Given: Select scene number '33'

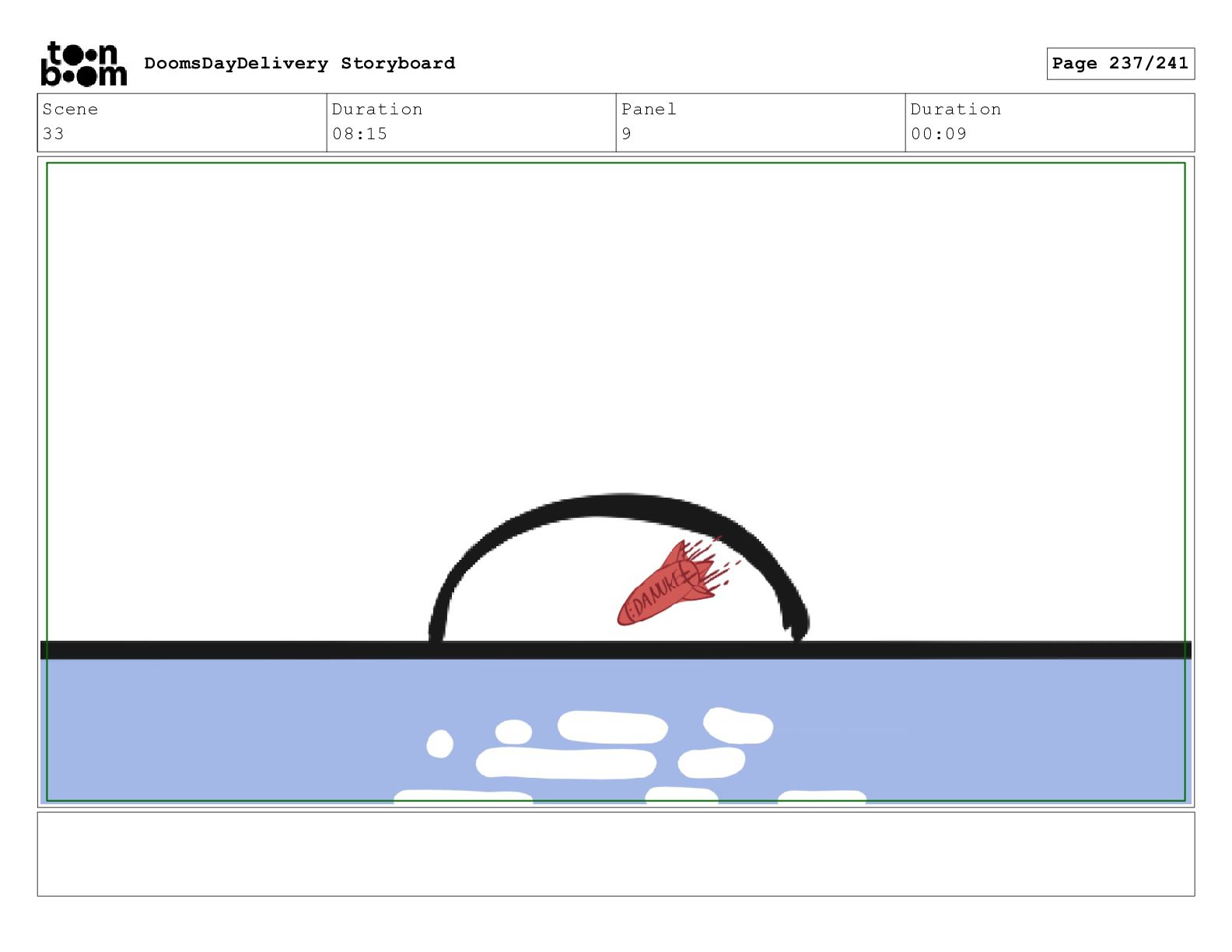Looking at the screenshot, I should click(x=54, y=134).
